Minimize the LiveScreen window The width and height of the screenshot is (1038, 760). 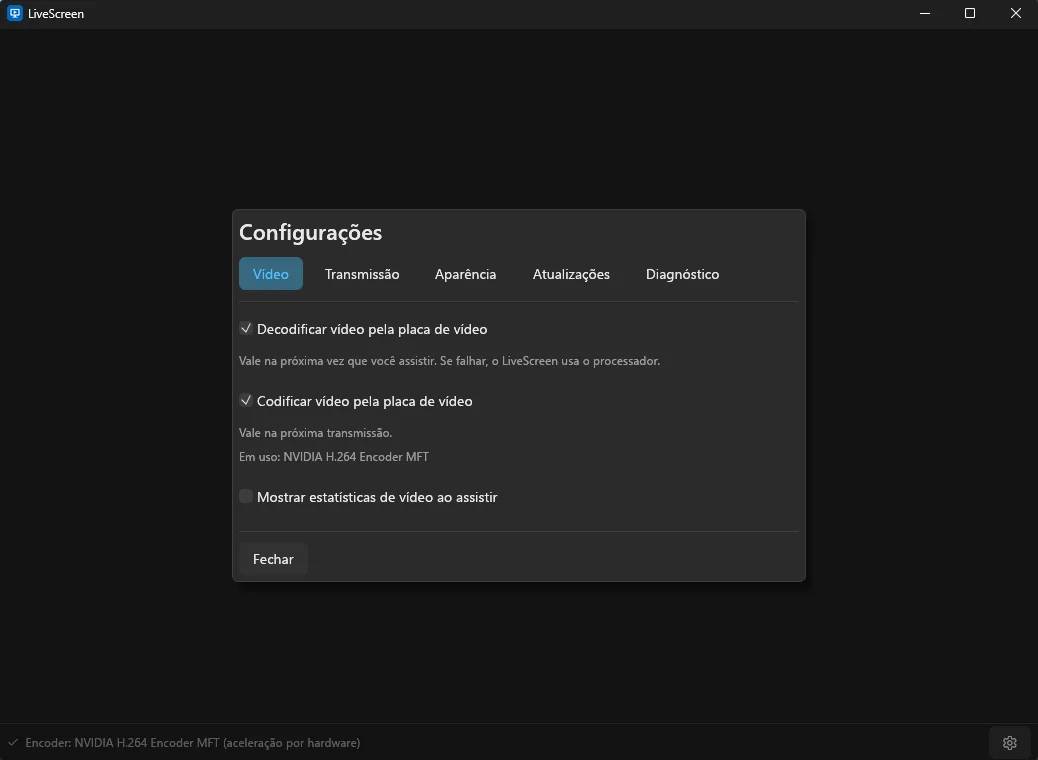click(925, 13)
